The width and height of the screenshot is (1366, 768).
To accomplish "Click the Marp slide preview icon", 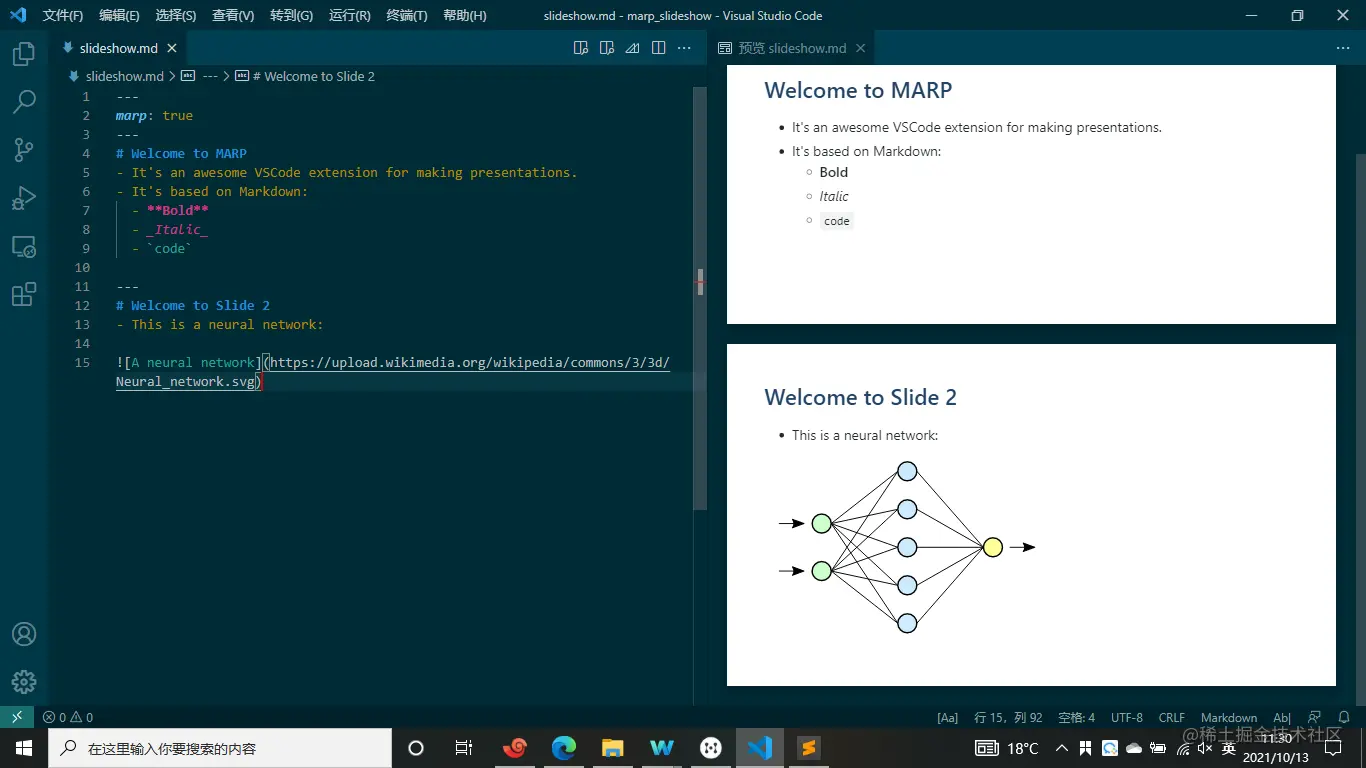I will click(x=632, y=47).
